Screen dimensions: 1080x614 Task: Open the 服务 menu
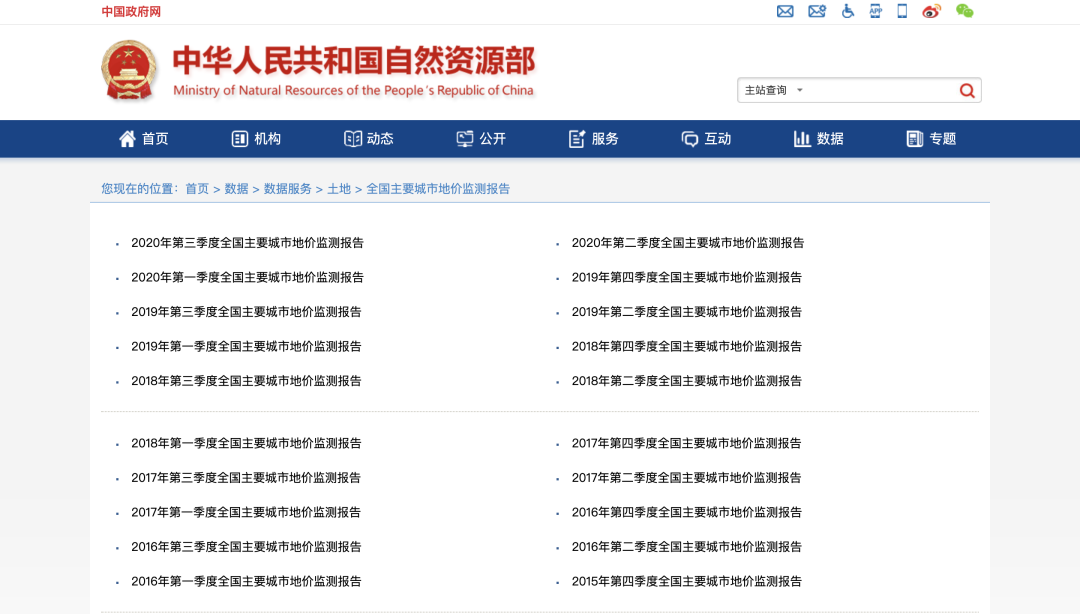595,138
